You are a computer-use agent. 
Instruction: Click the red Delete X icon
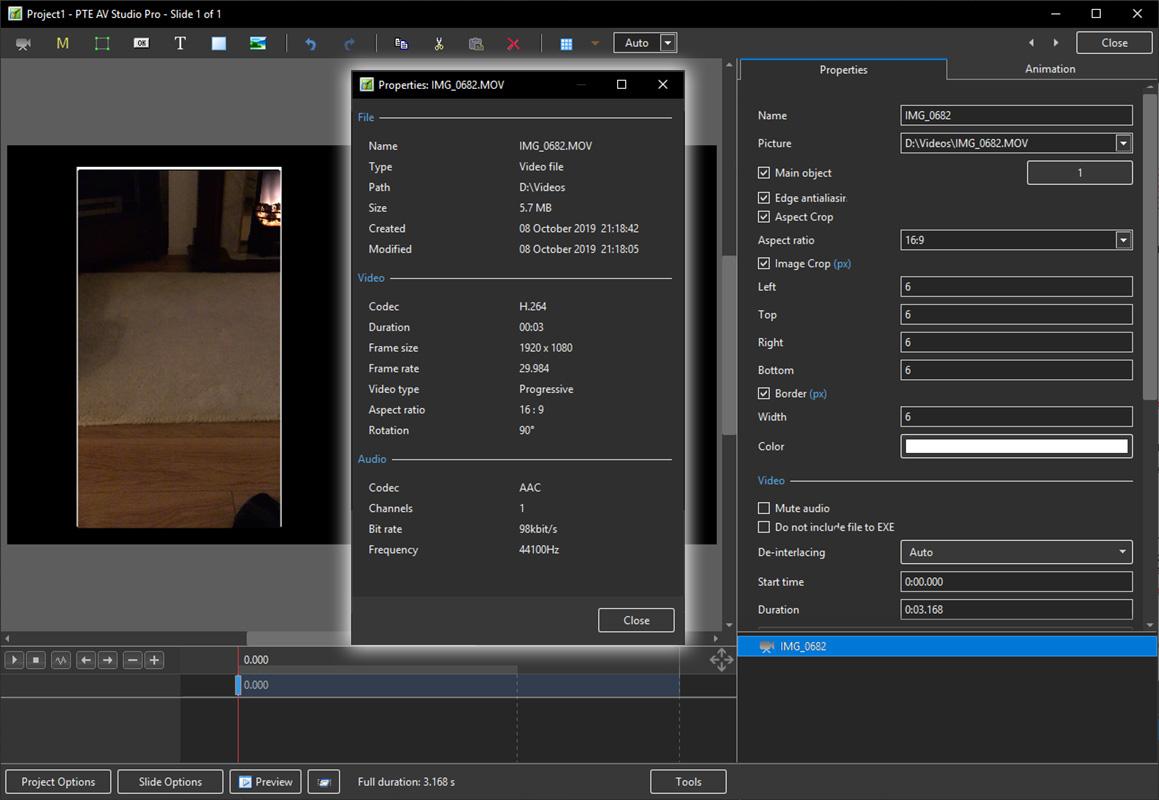(x=513, y=43)
